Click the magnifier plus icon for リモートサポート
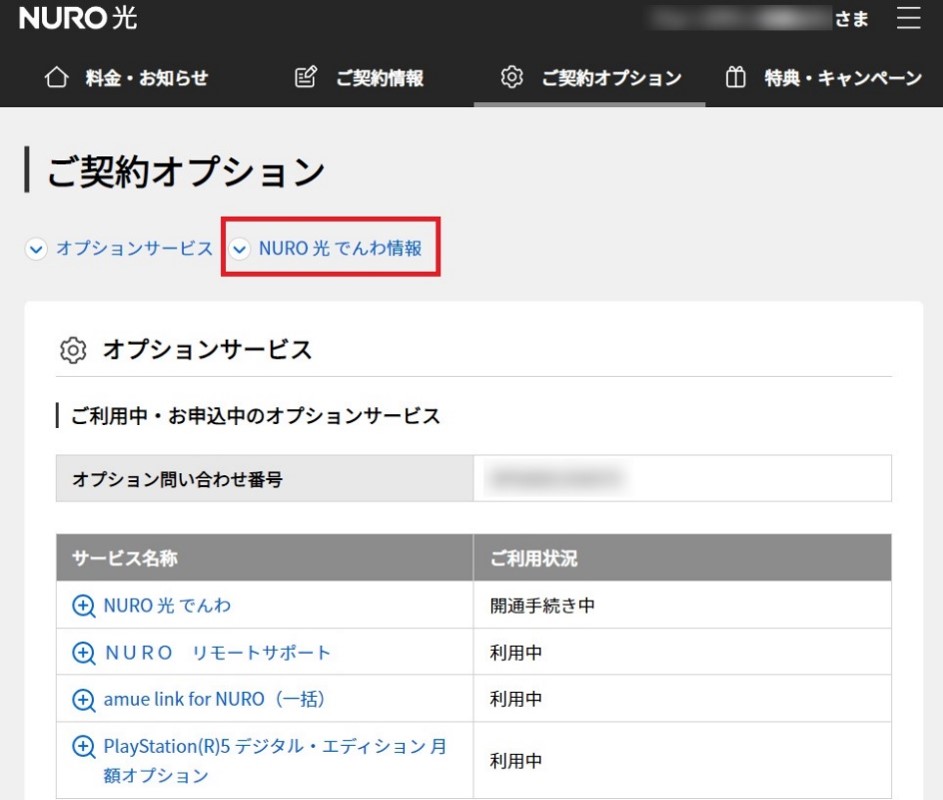943x800 pixels. tap(84, 653)
